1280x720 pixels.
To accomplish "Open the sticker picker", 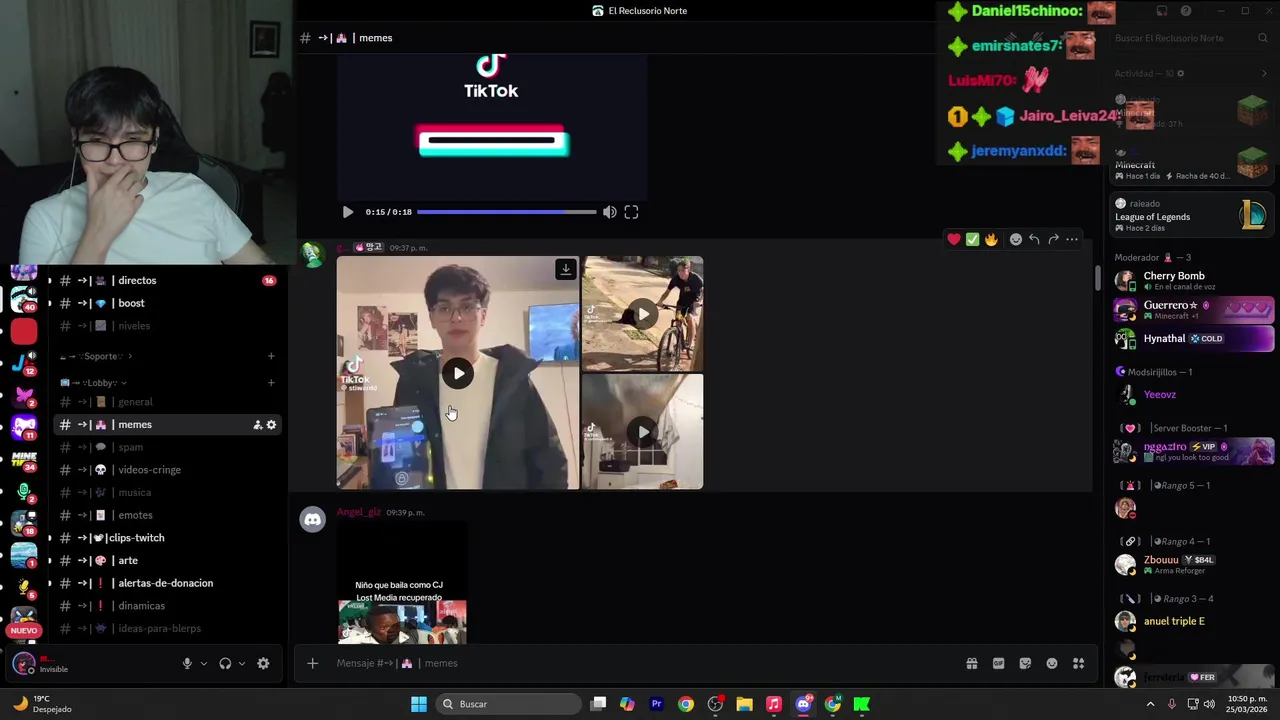I will point(1025,663).
